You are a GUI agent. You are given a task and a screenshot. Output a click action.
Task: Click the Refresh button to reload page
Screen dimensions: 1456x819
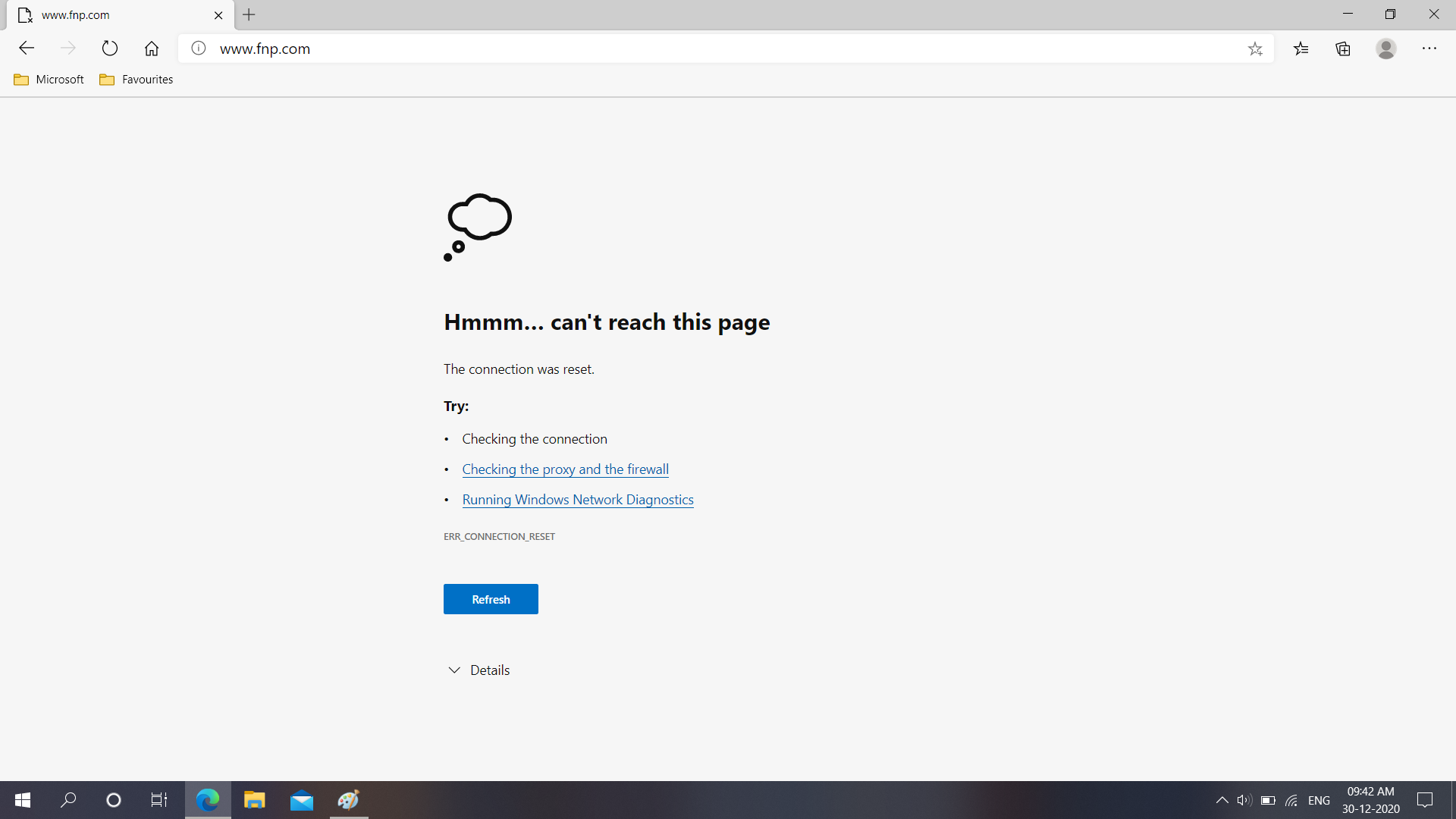491,598
